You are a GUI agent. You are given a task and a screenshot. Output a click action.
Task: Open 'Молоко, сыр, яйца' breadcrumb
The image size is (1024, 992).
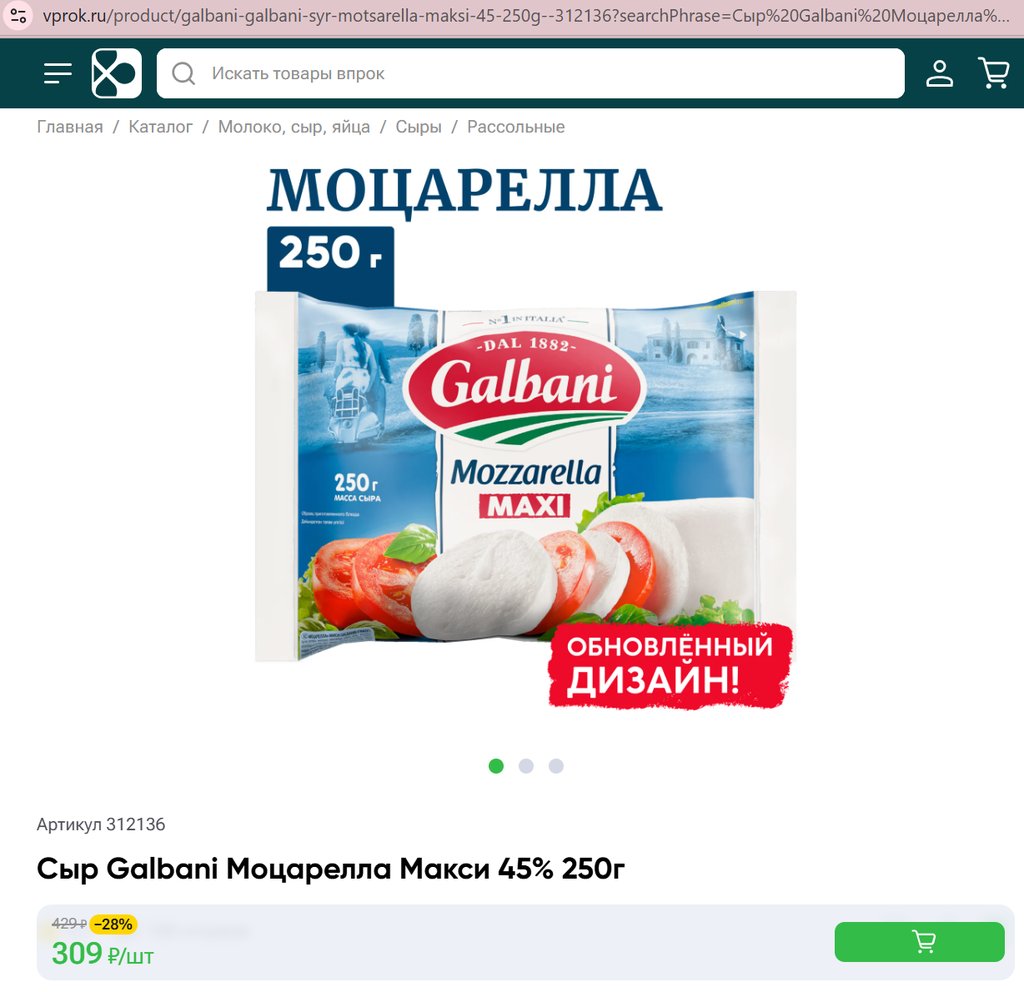click(294, 127)
